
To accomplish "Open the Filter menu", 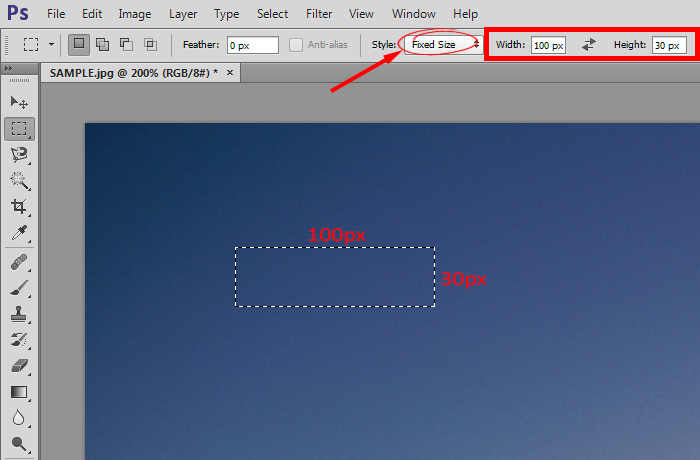I will [x=319, y=14].
